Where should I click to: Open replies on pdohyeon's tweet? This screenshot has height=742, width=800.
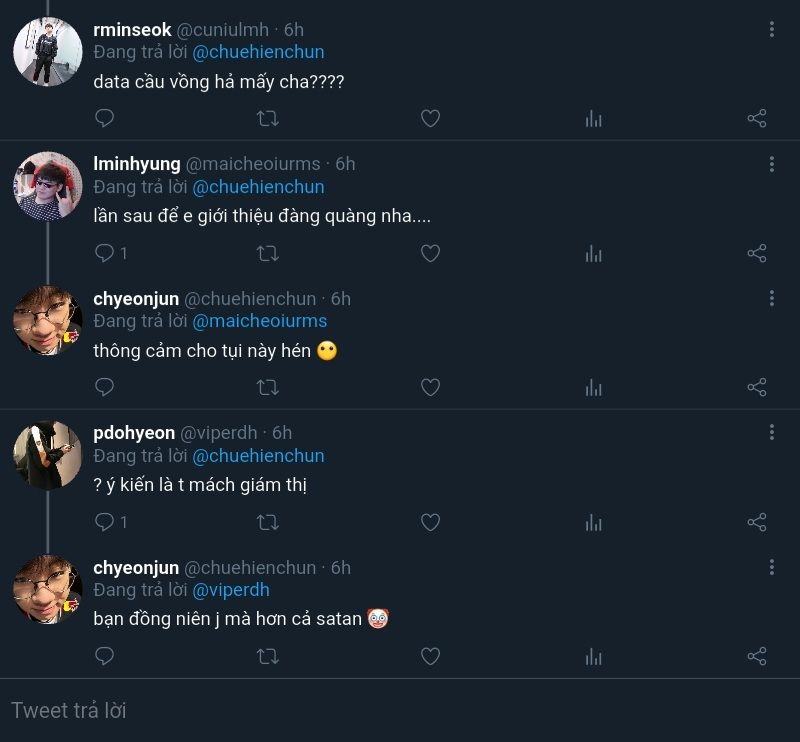click(104, 522)
